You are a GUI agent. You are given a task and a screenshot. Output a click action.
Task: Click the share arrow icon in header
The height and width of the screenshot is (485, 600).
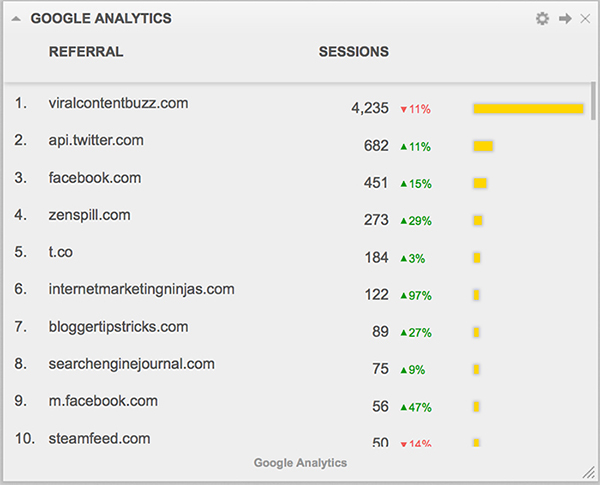tap(566, 18)
